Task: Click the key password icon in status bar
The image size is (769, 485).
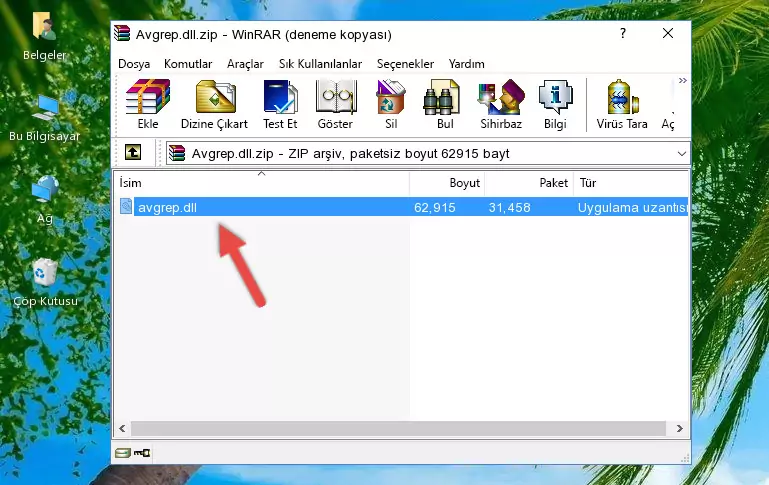Action: 142,453
